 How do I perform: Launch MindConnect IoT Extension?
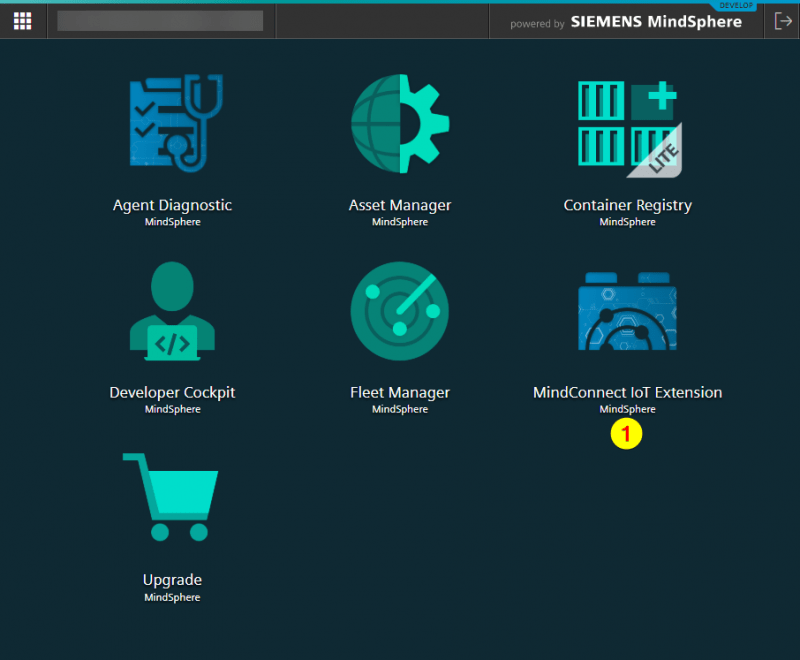627,311
